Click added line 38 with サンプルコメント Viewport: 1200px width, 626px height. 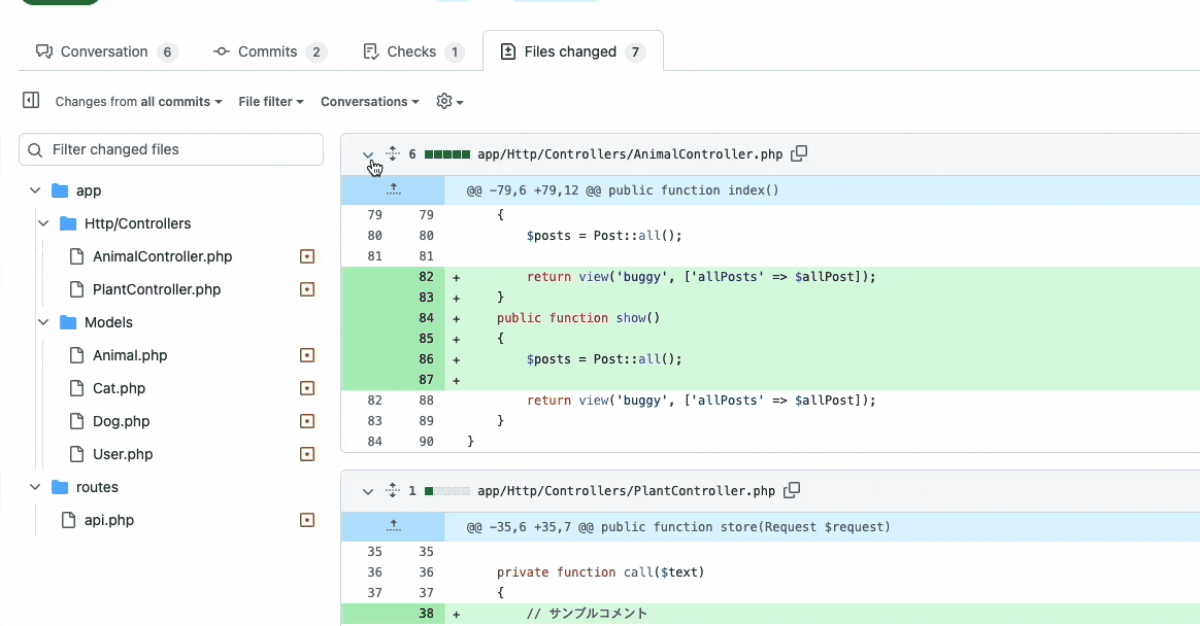click(587, 614)
